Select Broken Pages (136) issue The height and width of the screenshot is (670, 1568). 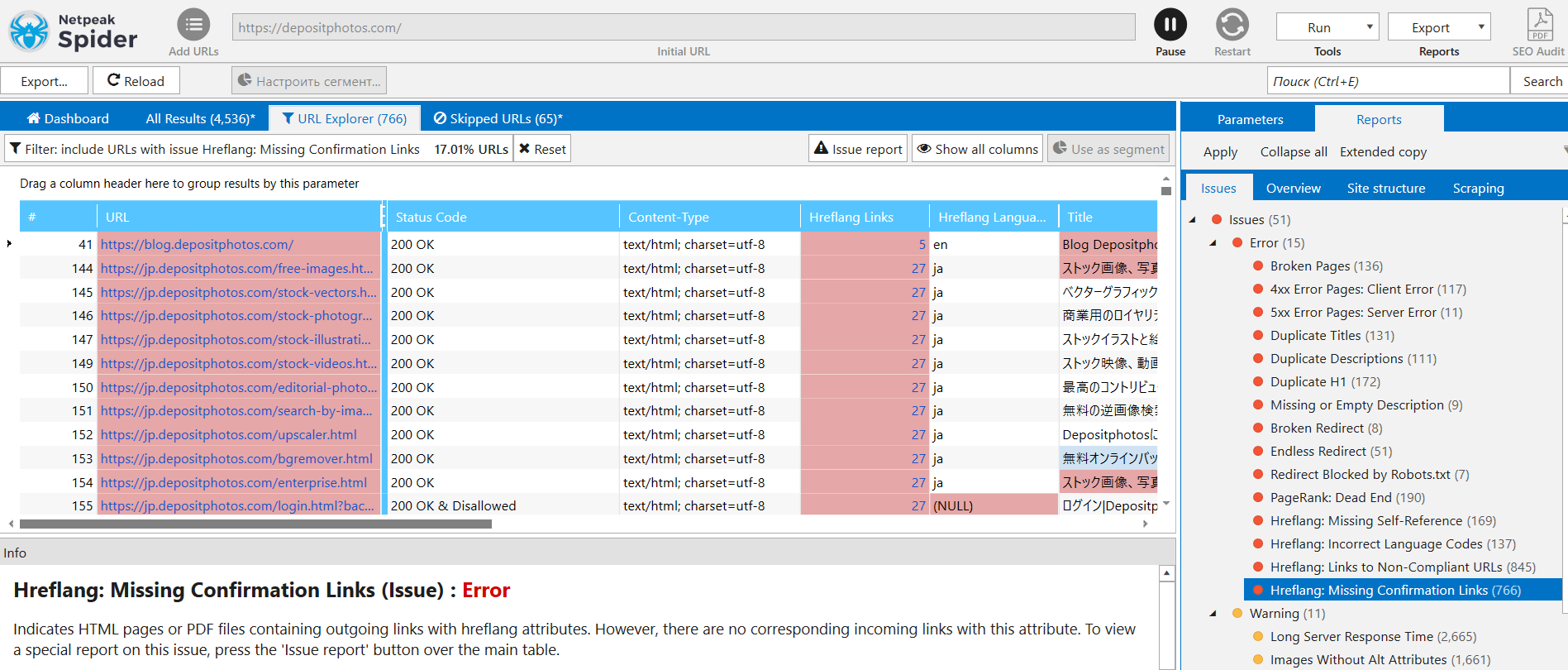pyautogui.click(x=1326, y=266)
